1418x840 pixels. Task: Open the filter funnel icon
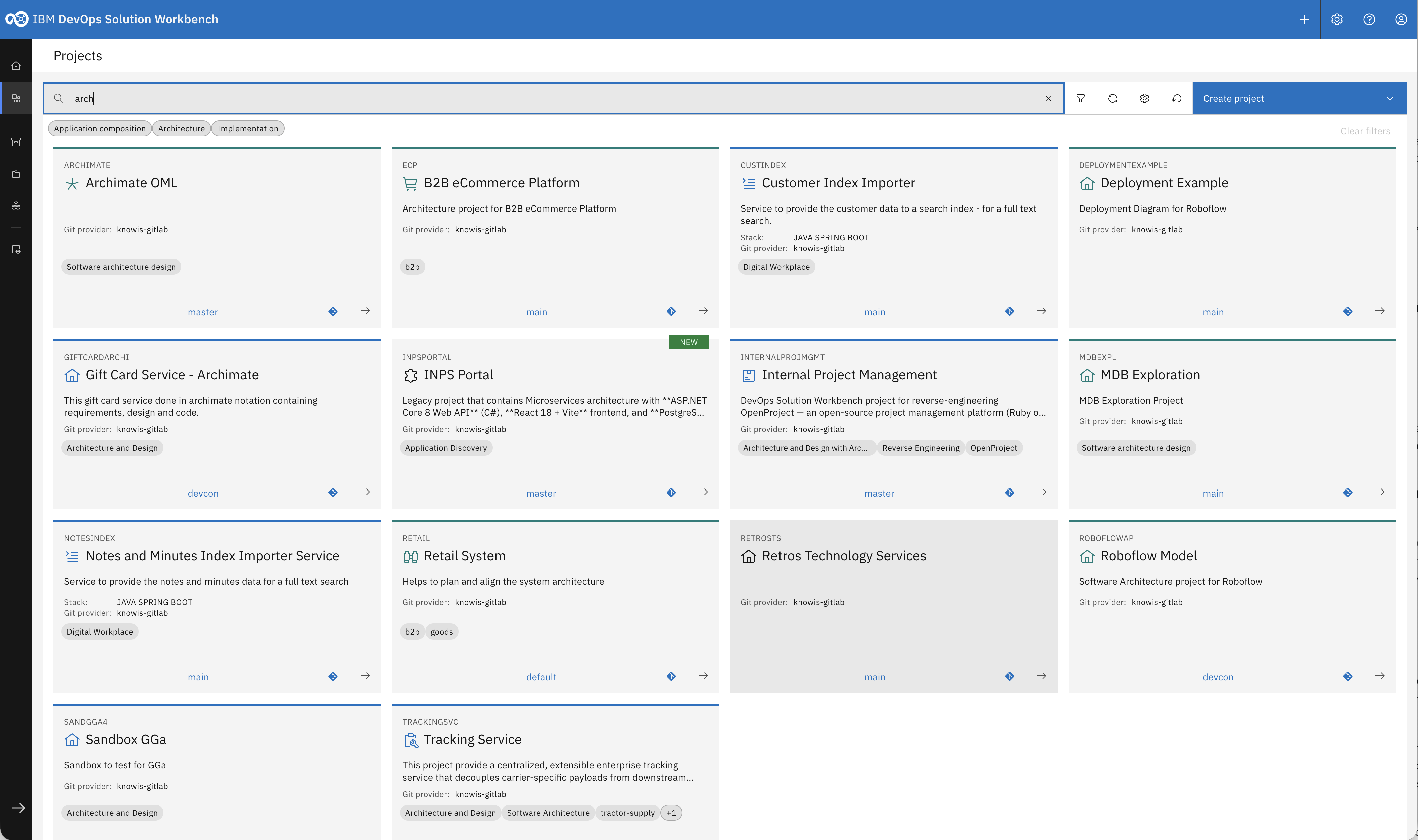point(1080,99)
